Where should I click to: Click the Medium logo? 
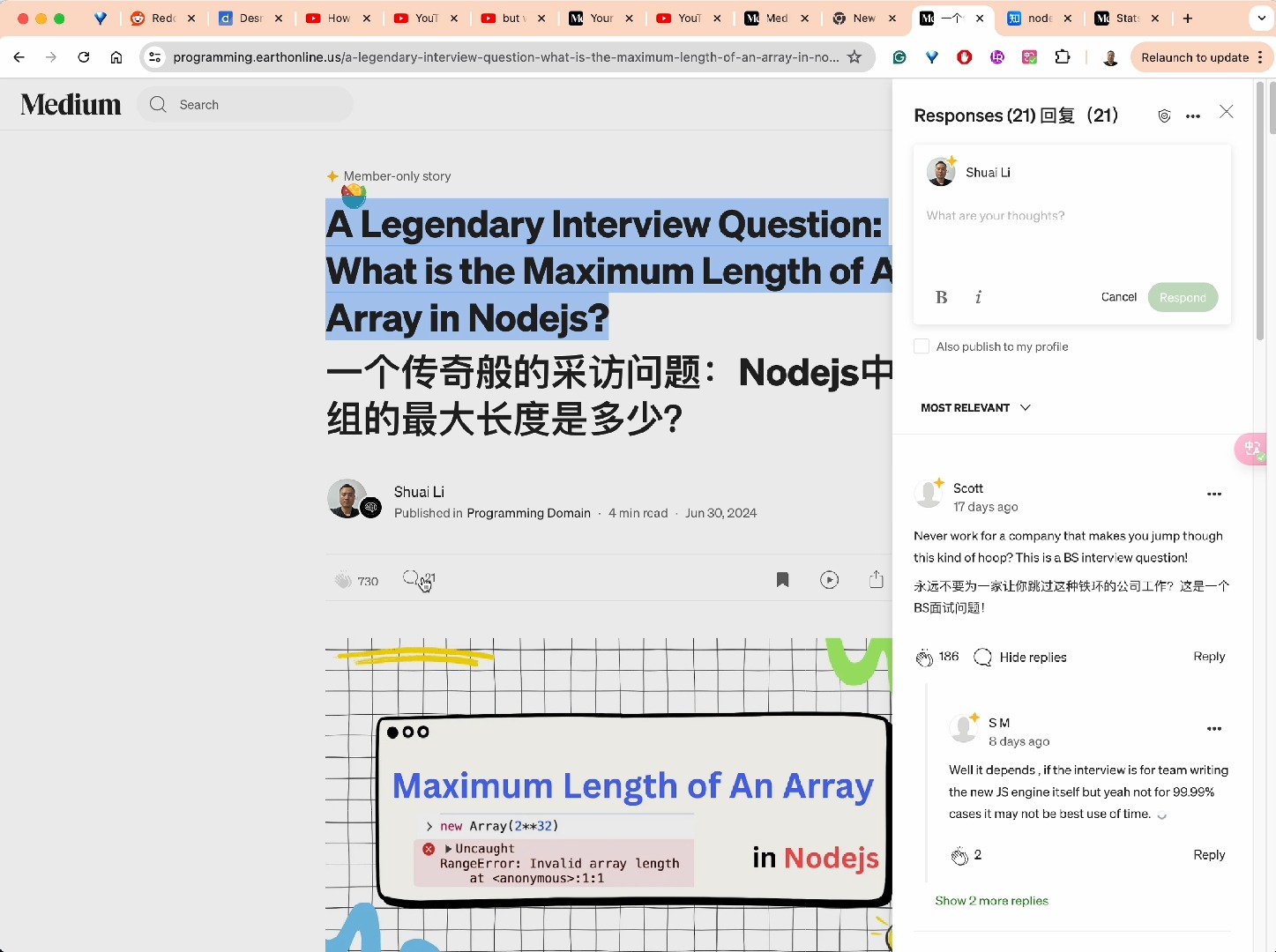(71, 104)
